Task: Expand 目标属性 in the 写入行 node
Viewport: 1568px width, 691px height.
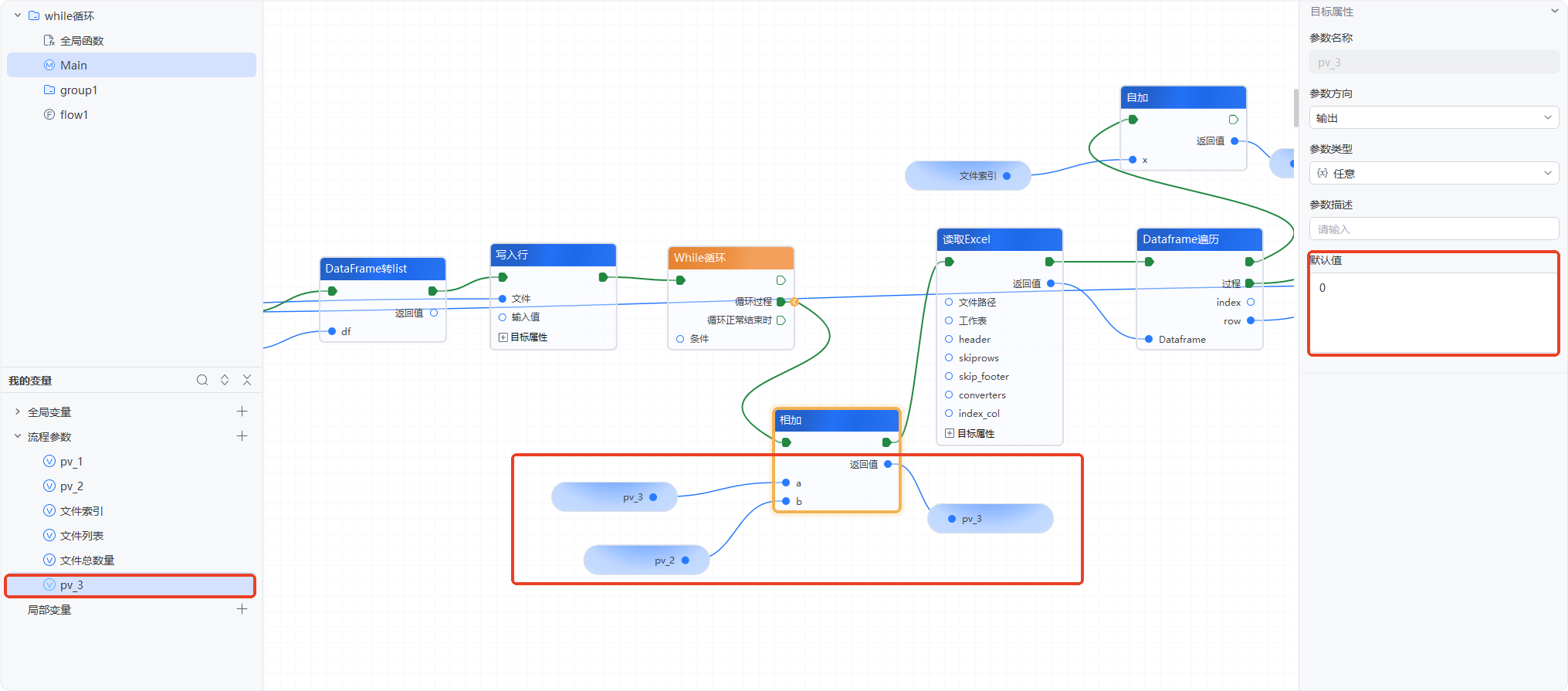Action: [x=503, y=337]
